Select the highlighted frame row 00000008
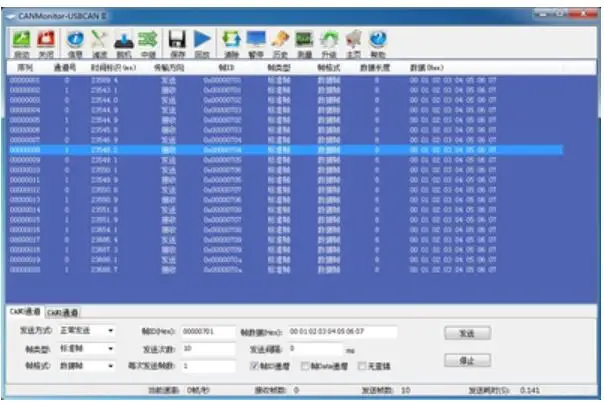The image size is (604, 403). tap(285, 150)
